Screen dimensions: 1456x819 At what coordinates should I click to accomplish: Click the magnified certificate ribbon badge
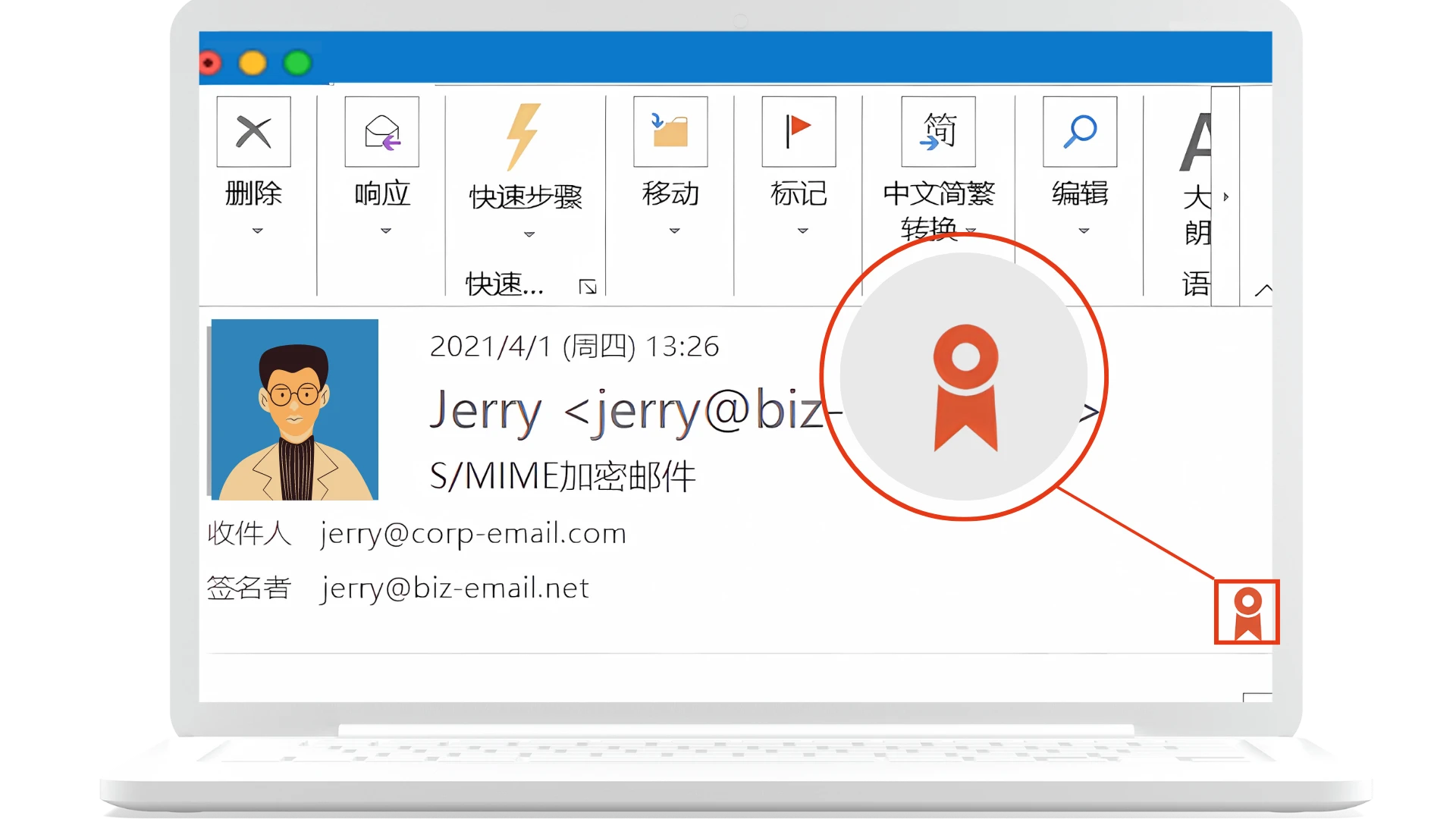(x=965, y=387)
